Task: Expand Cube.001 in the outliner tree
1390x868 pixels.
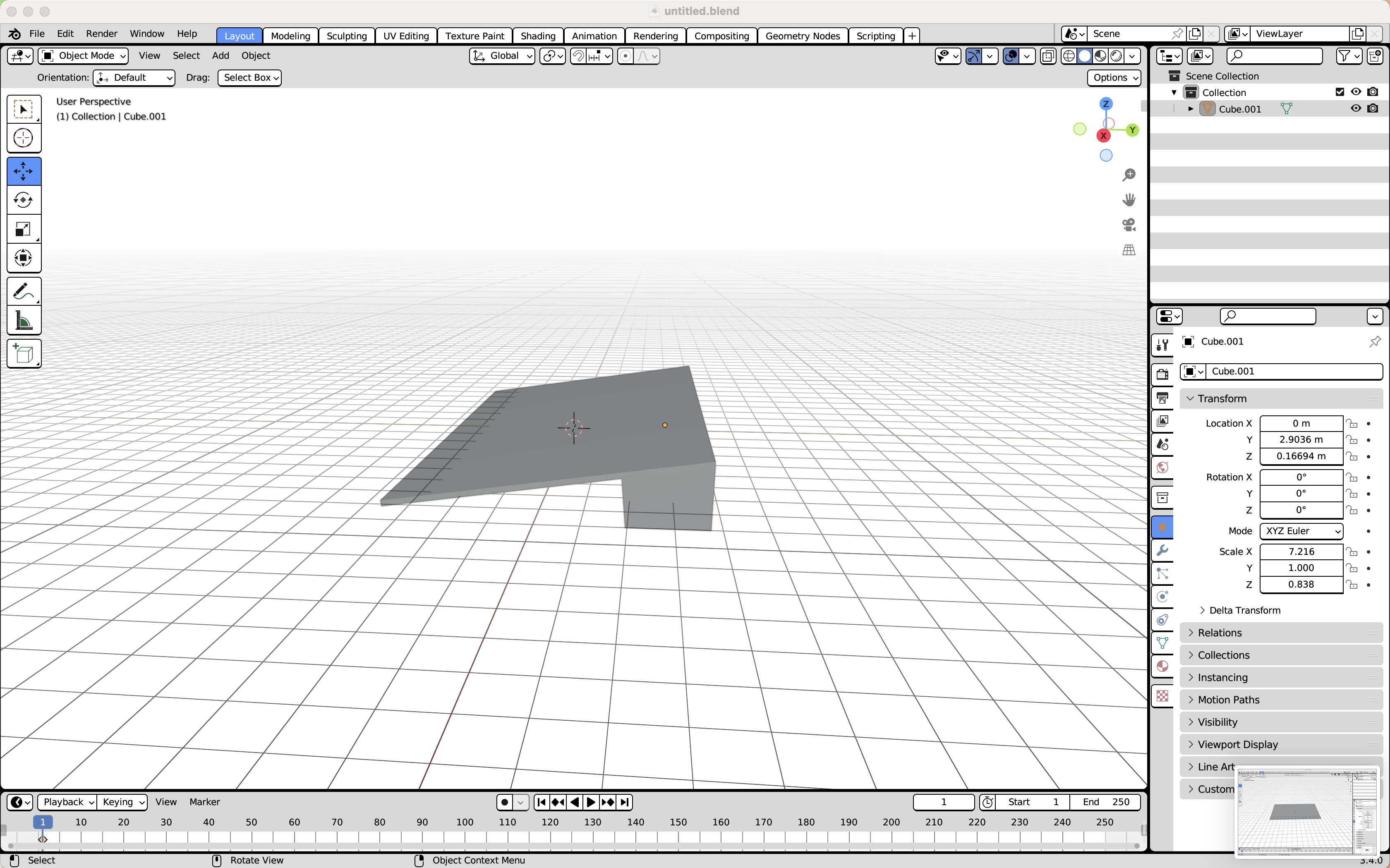Action: pos(1191,108)
